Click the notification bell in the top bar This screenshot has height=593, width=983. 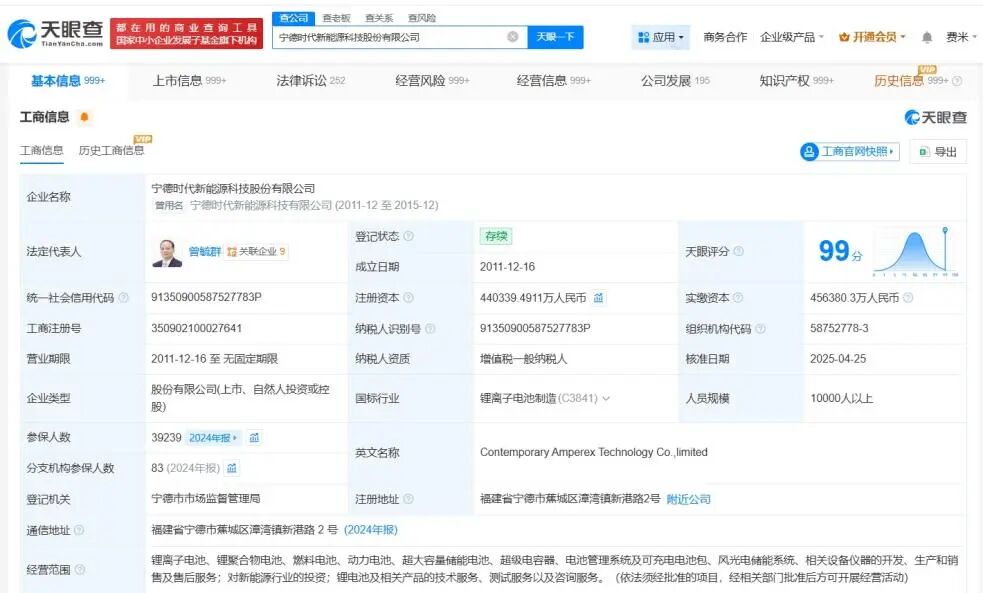point(927,37)
